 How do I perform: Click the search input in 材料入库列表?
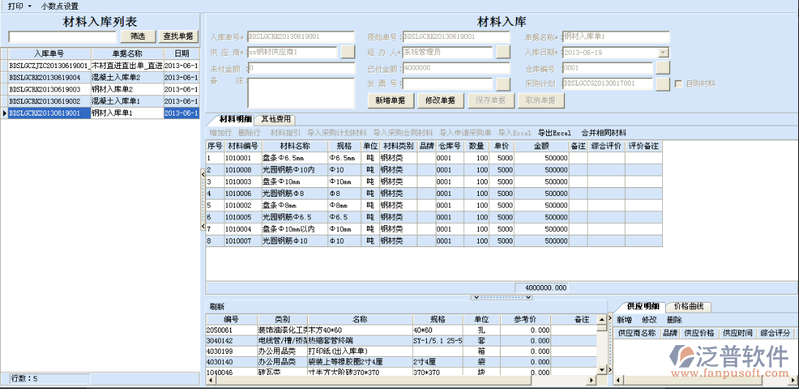62,37
